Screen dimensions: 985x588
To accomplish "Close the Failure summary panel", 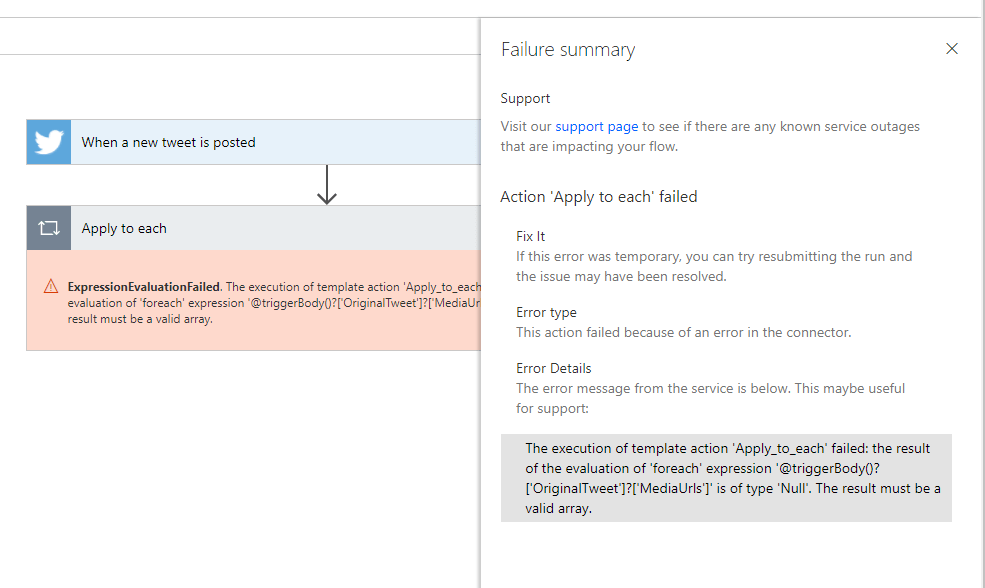I will tap(952, 49).
